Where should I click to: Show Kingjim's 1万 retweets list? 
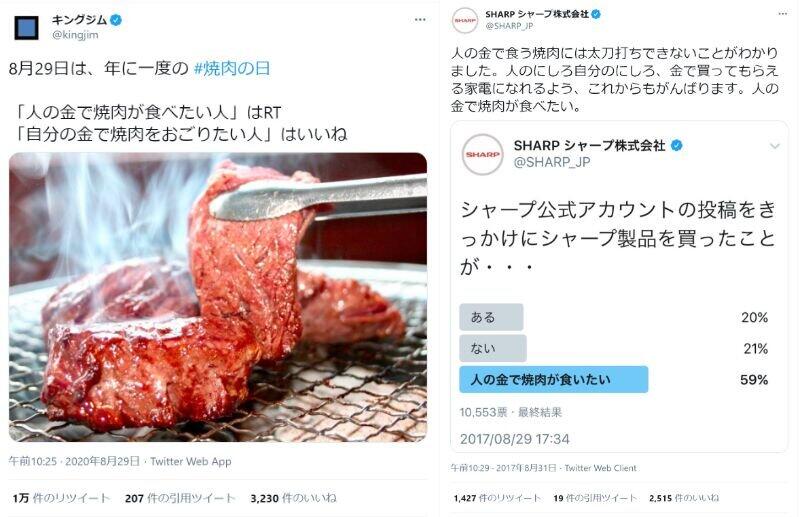click(x=61, y=498)
